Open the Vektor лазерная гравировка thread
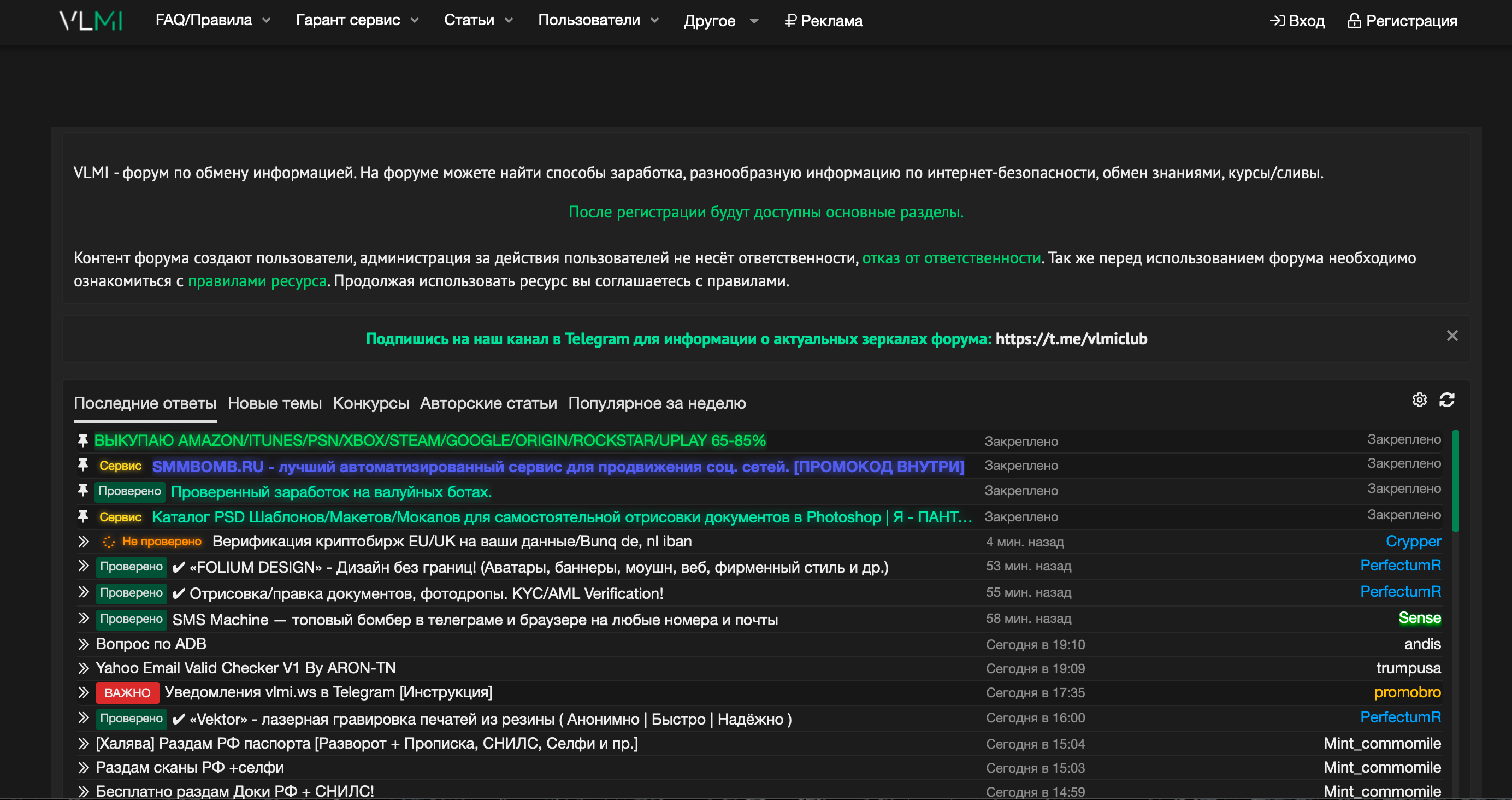 482,719
